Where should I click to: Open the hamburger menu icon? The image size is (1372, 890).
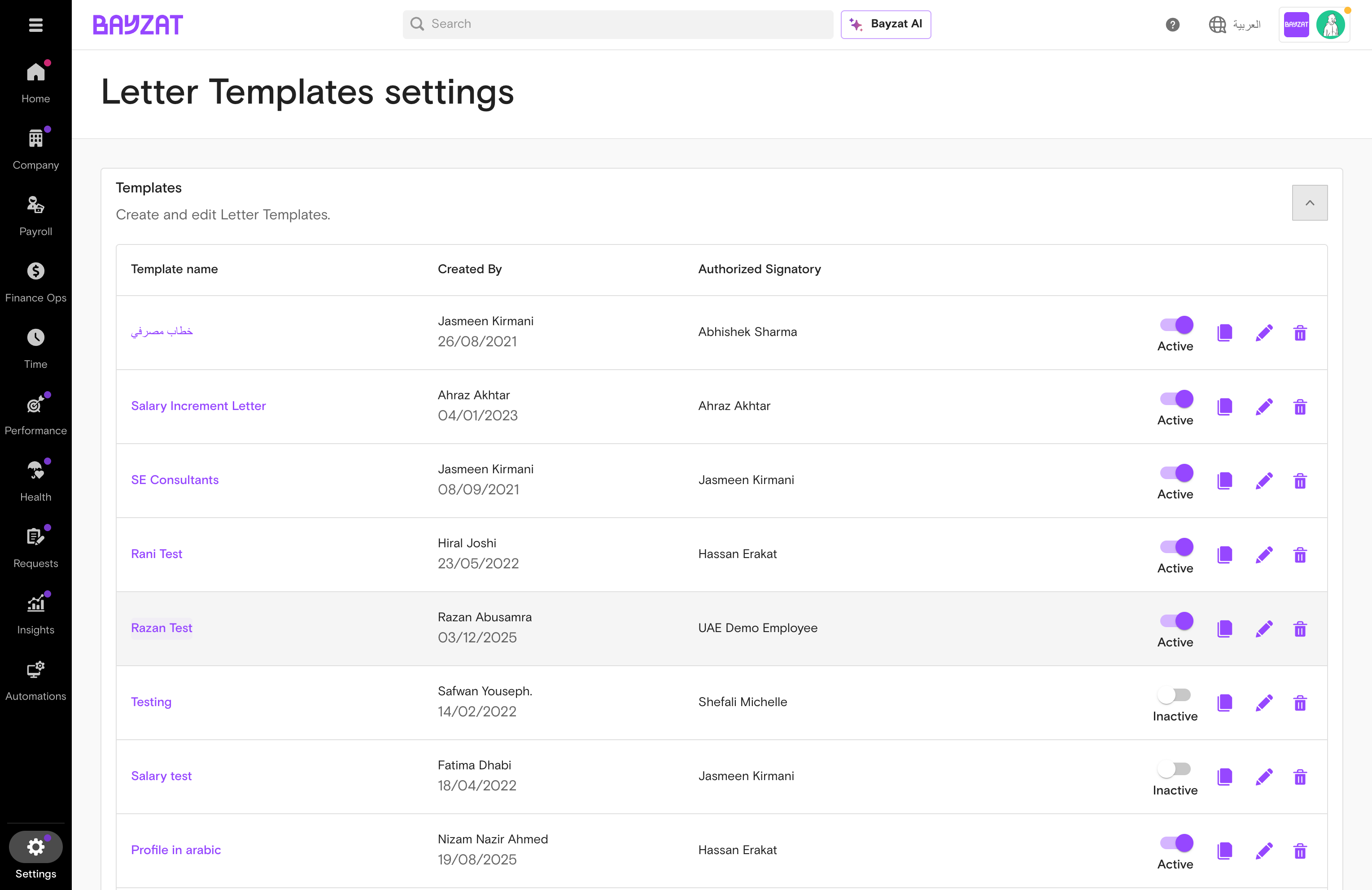click(36, 25)
